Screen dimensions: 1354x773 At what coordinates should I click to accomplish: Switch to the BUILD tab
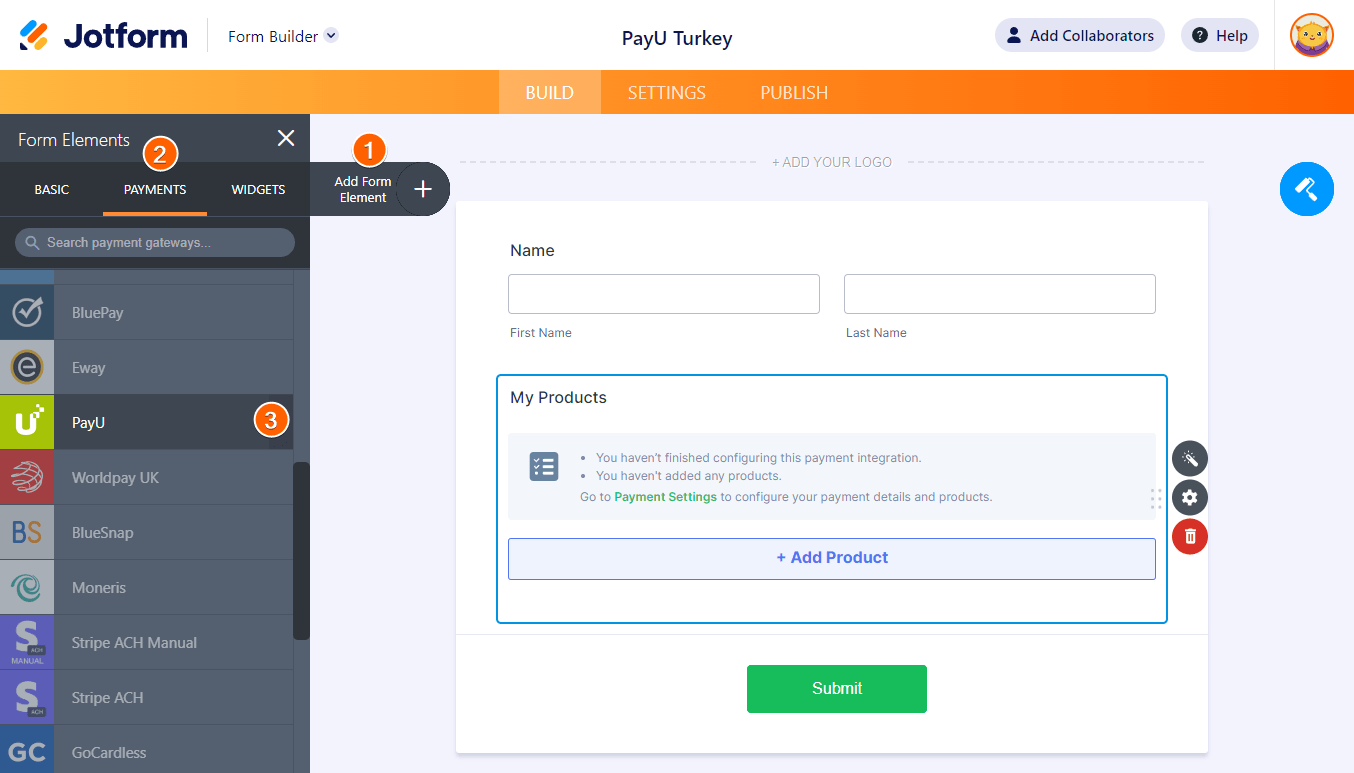point(550,92)
